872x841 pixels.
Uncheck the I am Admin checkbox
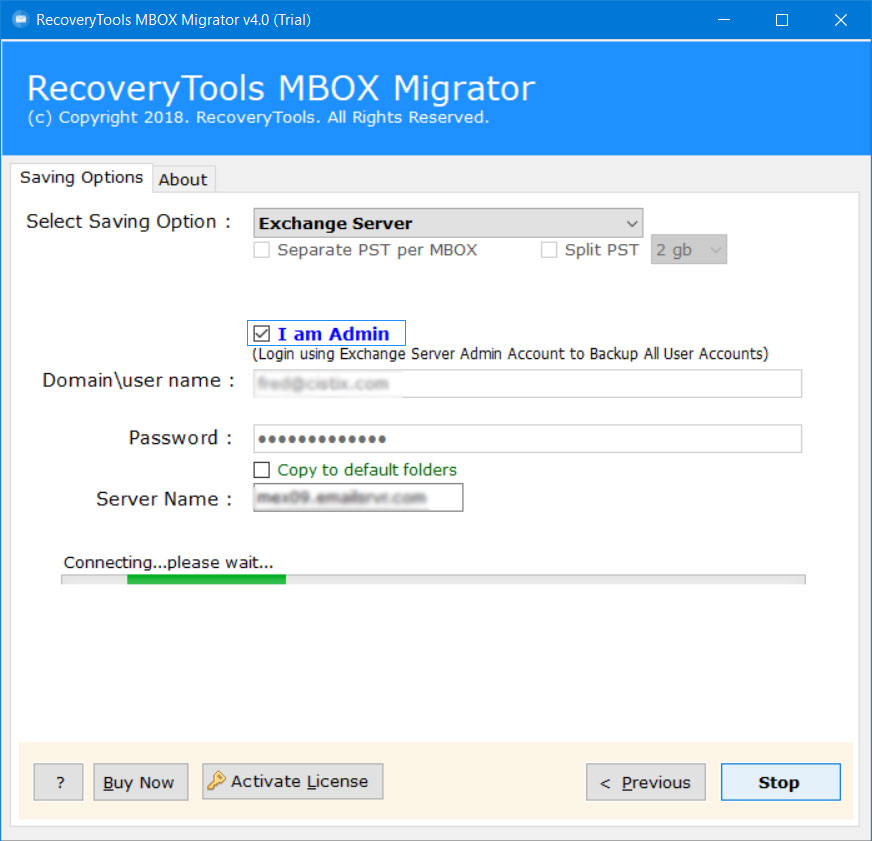pyautogui.click(x=261, y=334)
